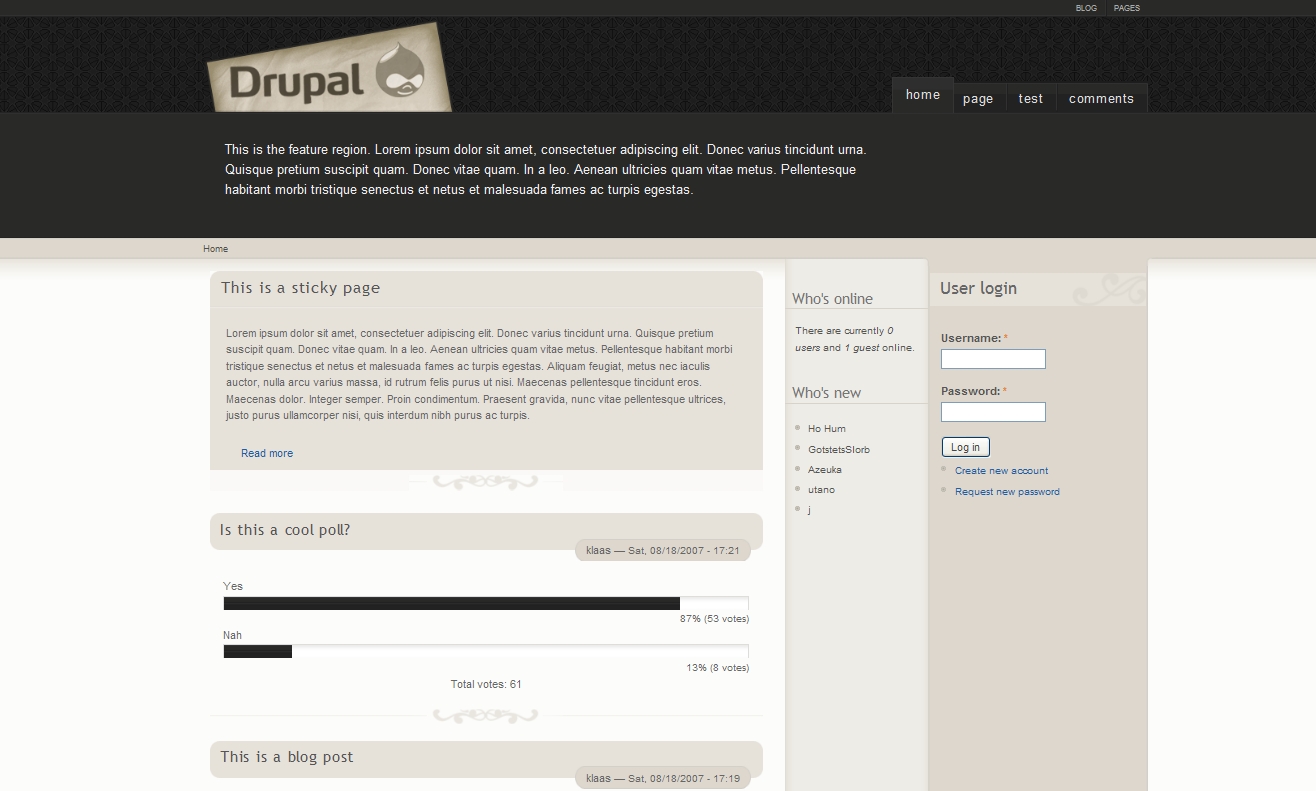Open the 'Is this a cool poll?' title
Image resolution: width=1316 pixels, height=791 pixels.
point(285,530)
